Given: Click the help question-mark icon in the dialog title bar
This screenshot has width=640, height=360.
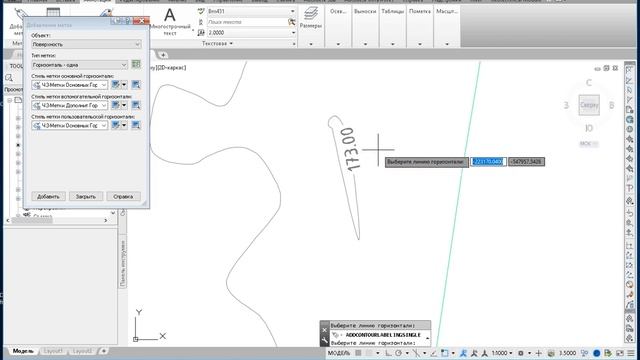Looking at the screenshot, I should point(127,20).
